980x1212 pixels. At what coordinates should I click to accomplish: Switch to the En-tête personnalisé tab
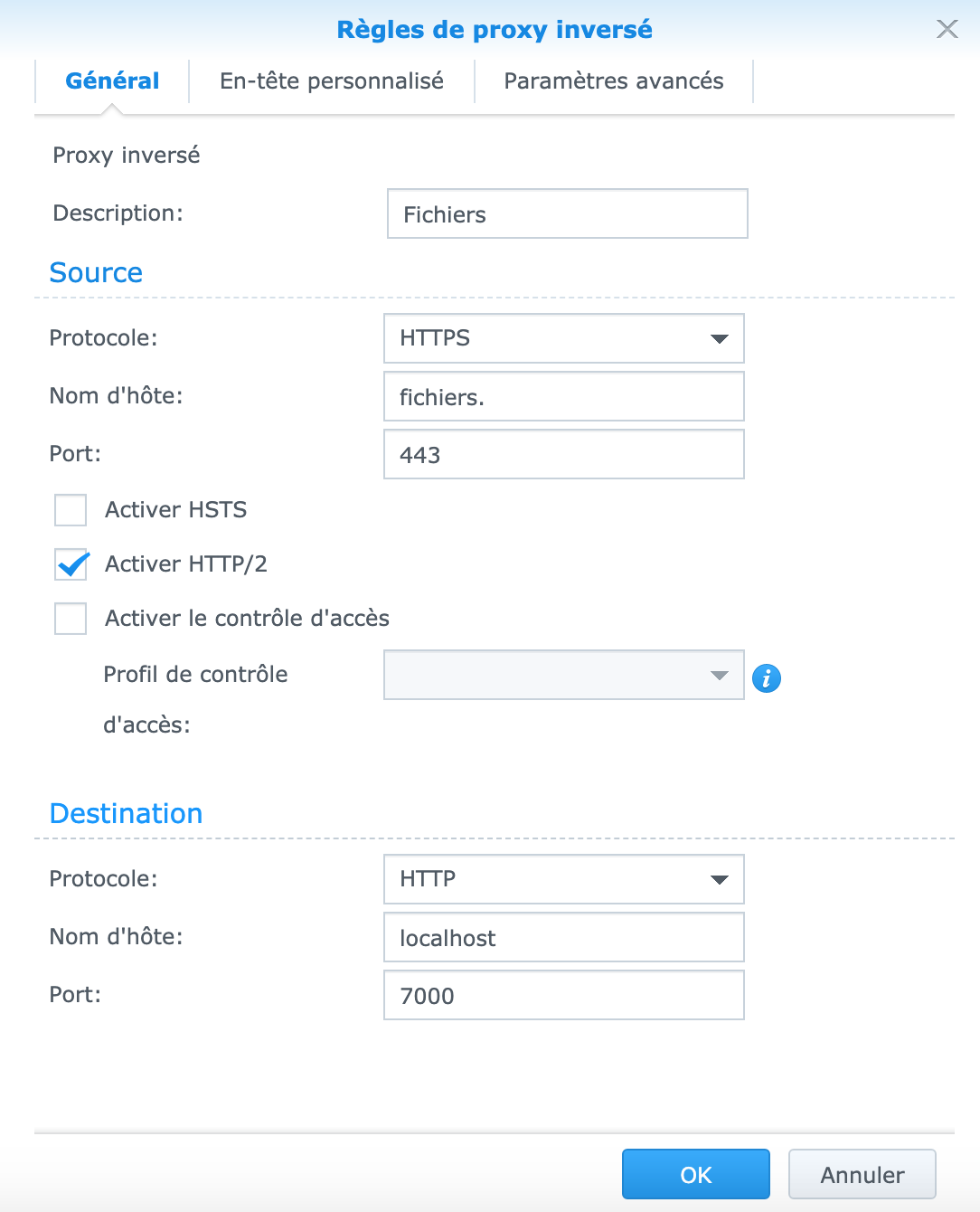[x=332, y=81]
